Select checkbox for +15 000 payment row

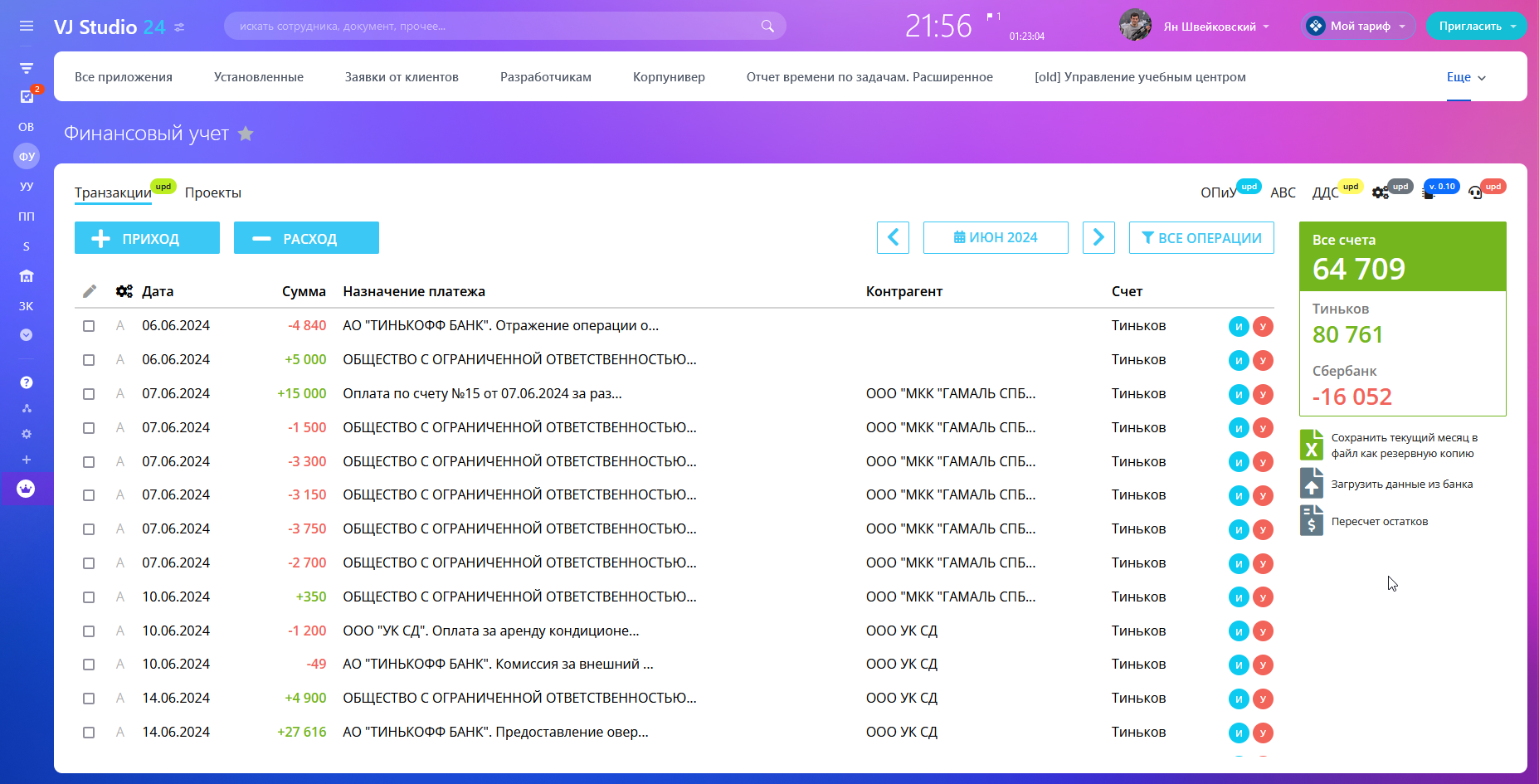point(89,394)
